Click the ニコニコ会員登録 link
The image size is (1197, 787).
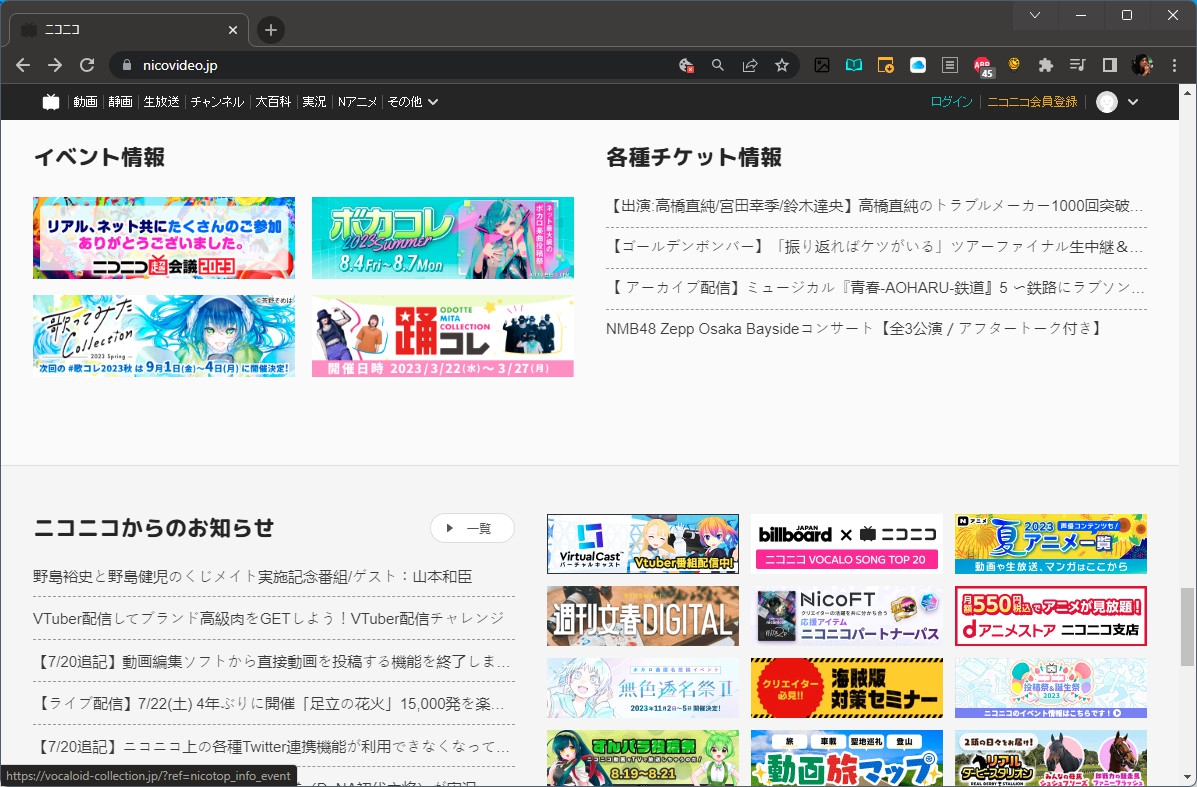pos(1032,102)
